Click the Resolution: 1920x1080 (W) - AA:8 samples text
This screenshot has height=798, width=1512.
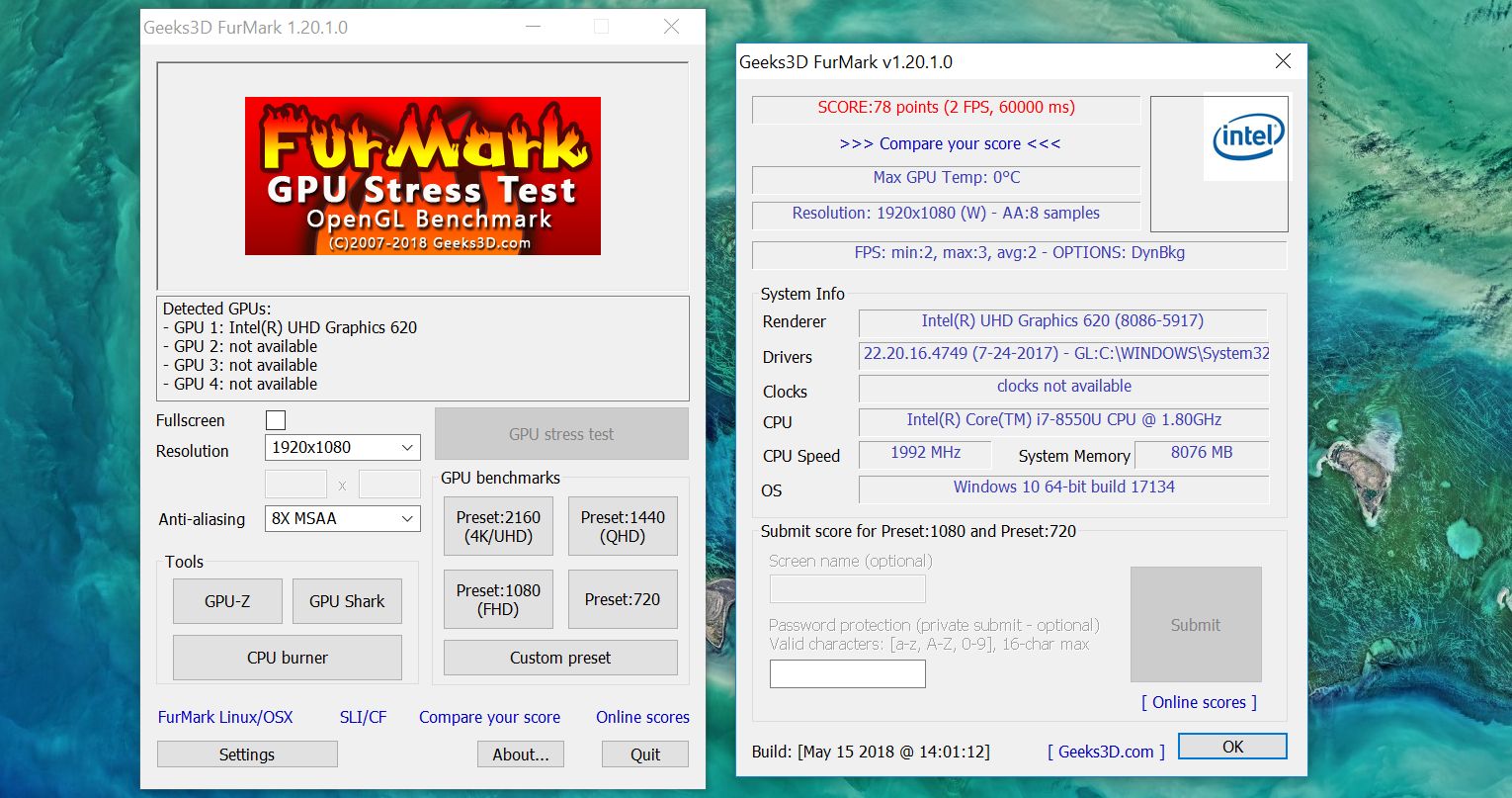point(946,214)
